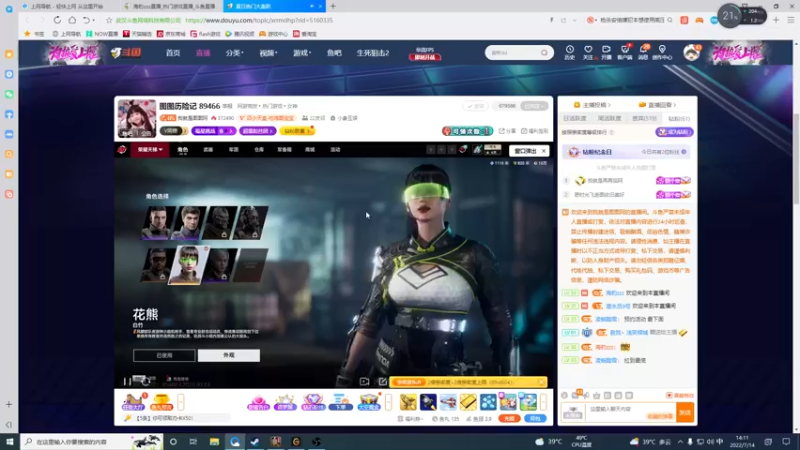Click the Steam icon in Windows taskbar
This screenshot has width=800, height=450.
click(255, 441)
